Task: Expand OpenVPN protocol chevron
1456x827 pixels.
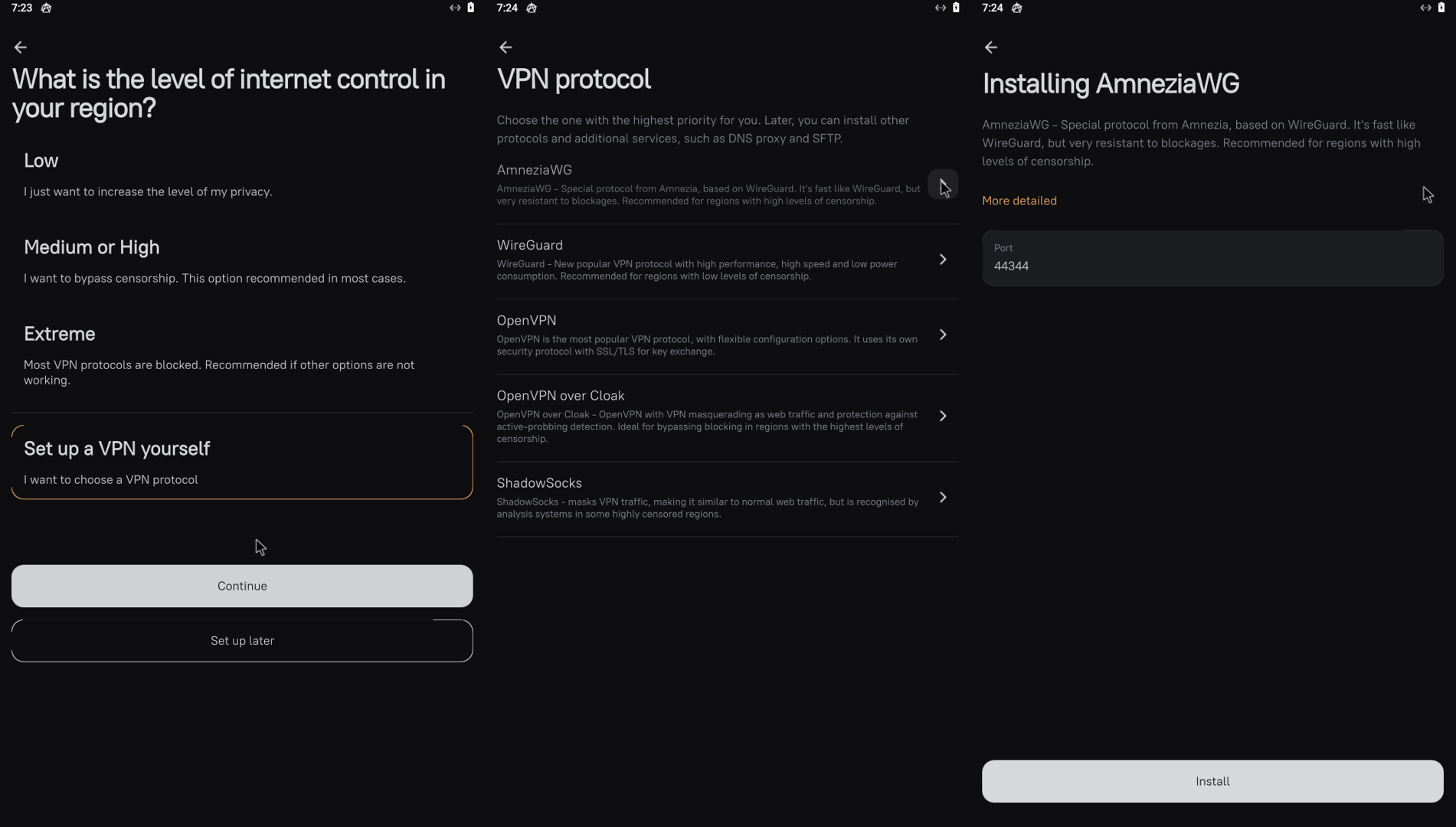Action: [x=943, y=335]
